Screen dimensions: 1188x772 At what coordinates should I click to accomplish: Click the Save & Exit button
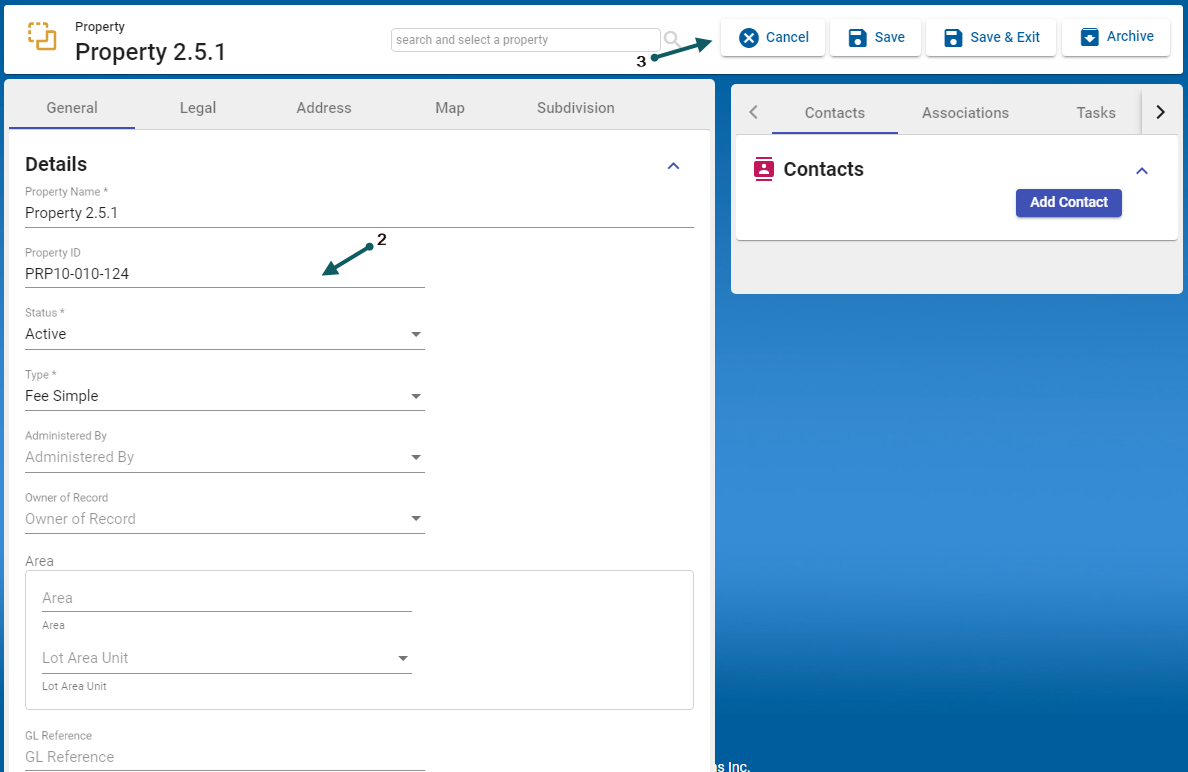990,37
